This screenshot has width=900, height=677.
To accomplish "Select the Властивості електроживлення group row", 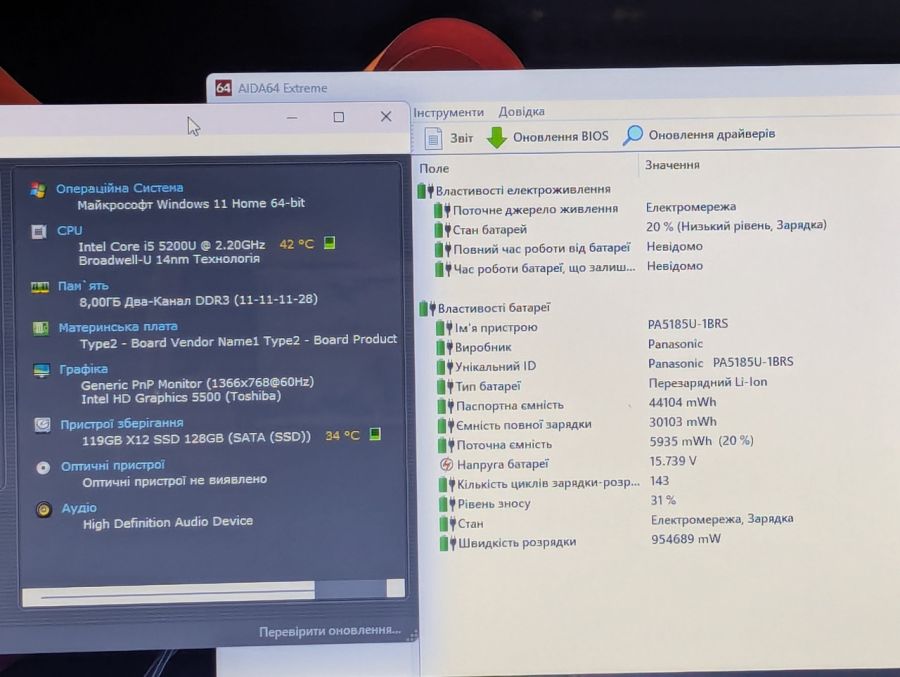I will click(x=514, y=190).
